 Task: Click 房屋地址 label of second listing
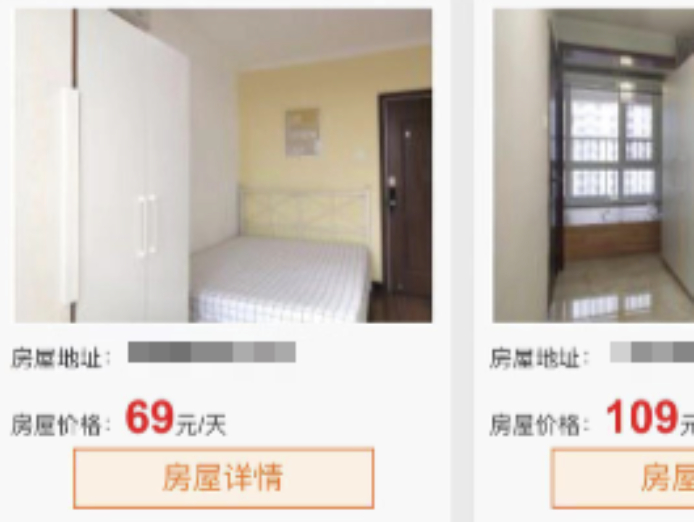click(540, 358)
